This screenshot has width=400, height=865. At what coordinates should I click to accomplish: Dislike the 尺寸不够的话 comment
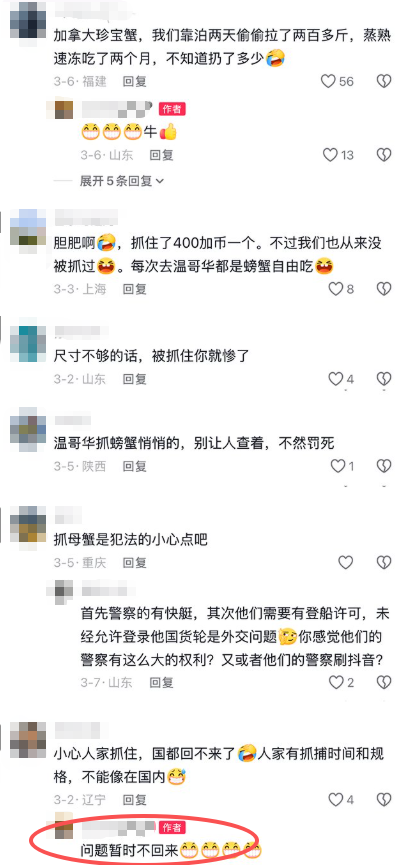(383, 379)
